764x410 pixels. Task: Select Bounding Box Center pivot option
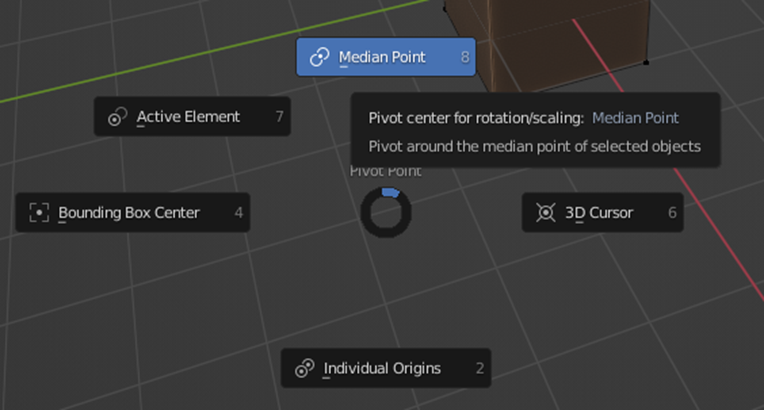133,213
